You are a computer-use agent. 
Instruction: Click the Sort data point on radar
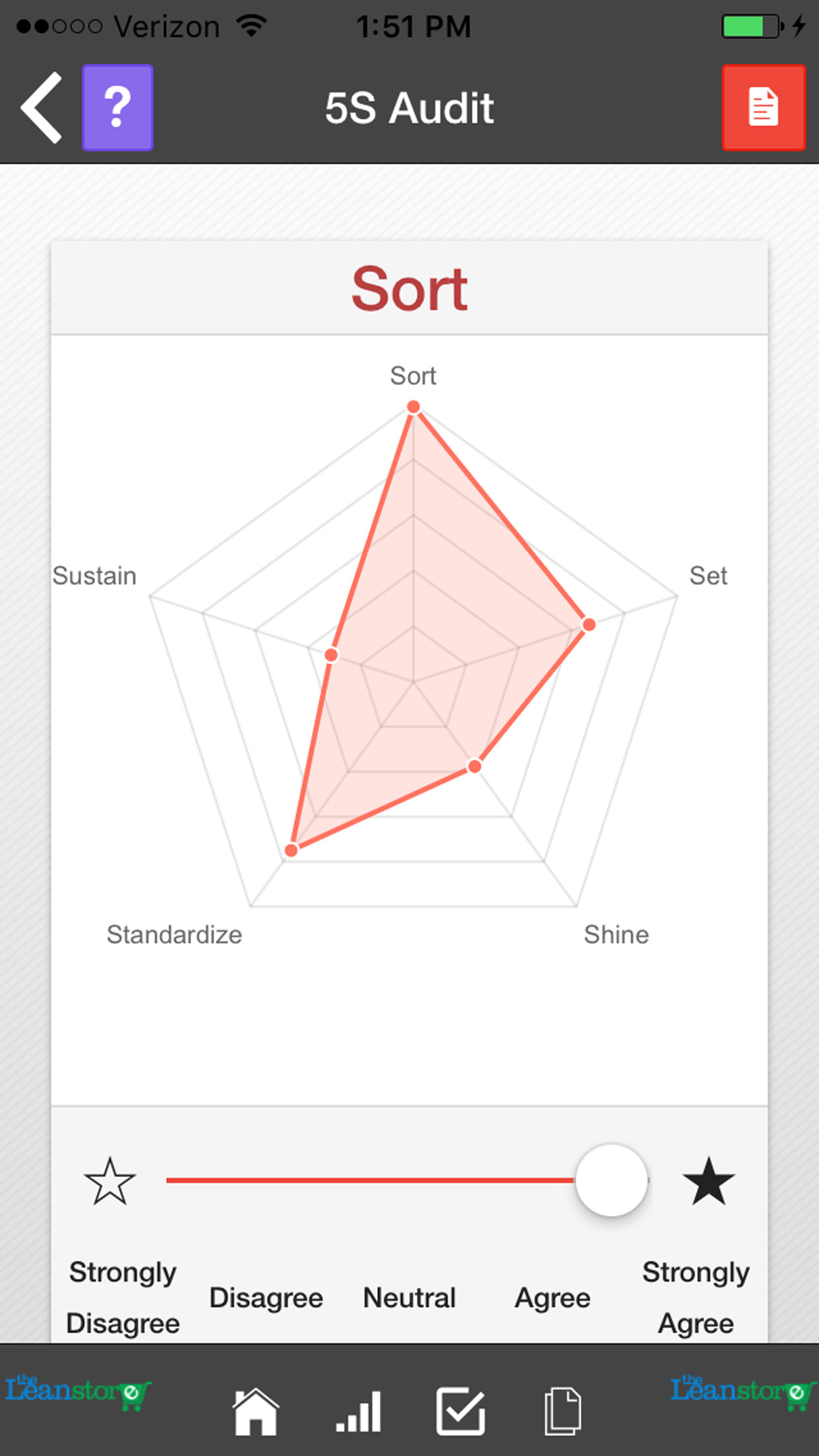coord(413,407)
